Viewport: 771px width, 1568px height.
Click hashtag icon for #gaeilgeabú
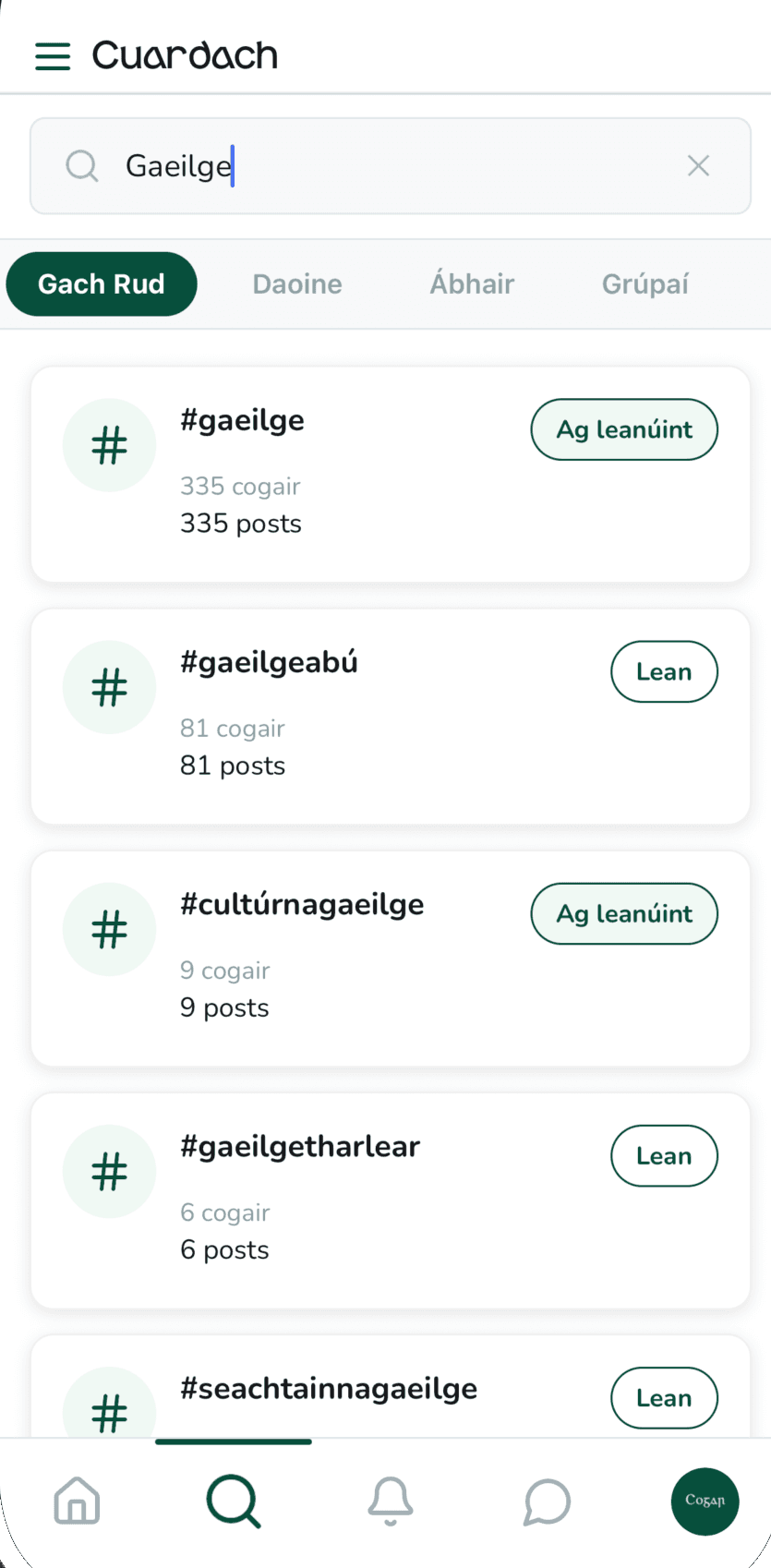109,687
